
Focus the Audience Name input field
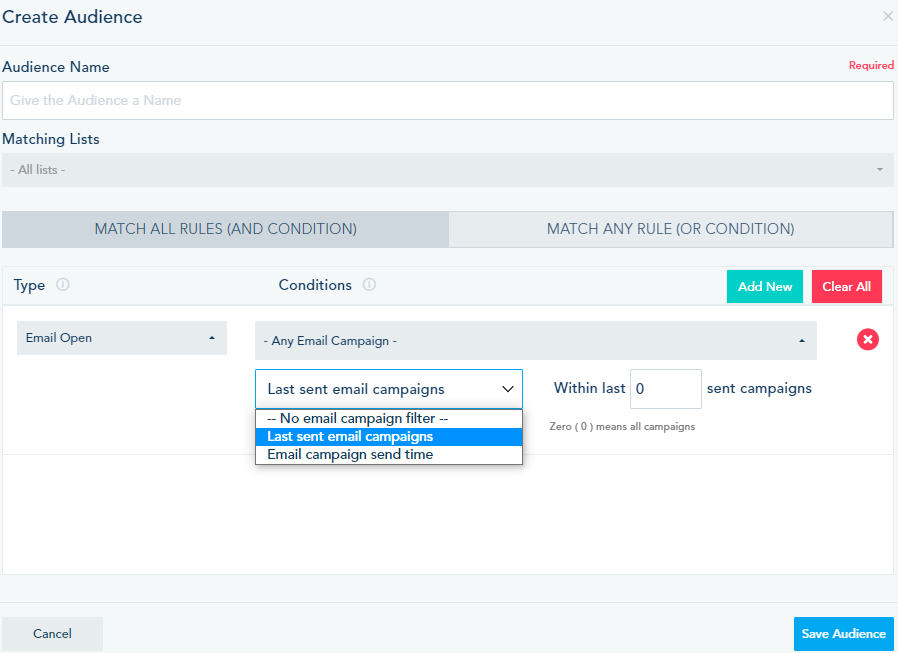(x=447, y=101)
